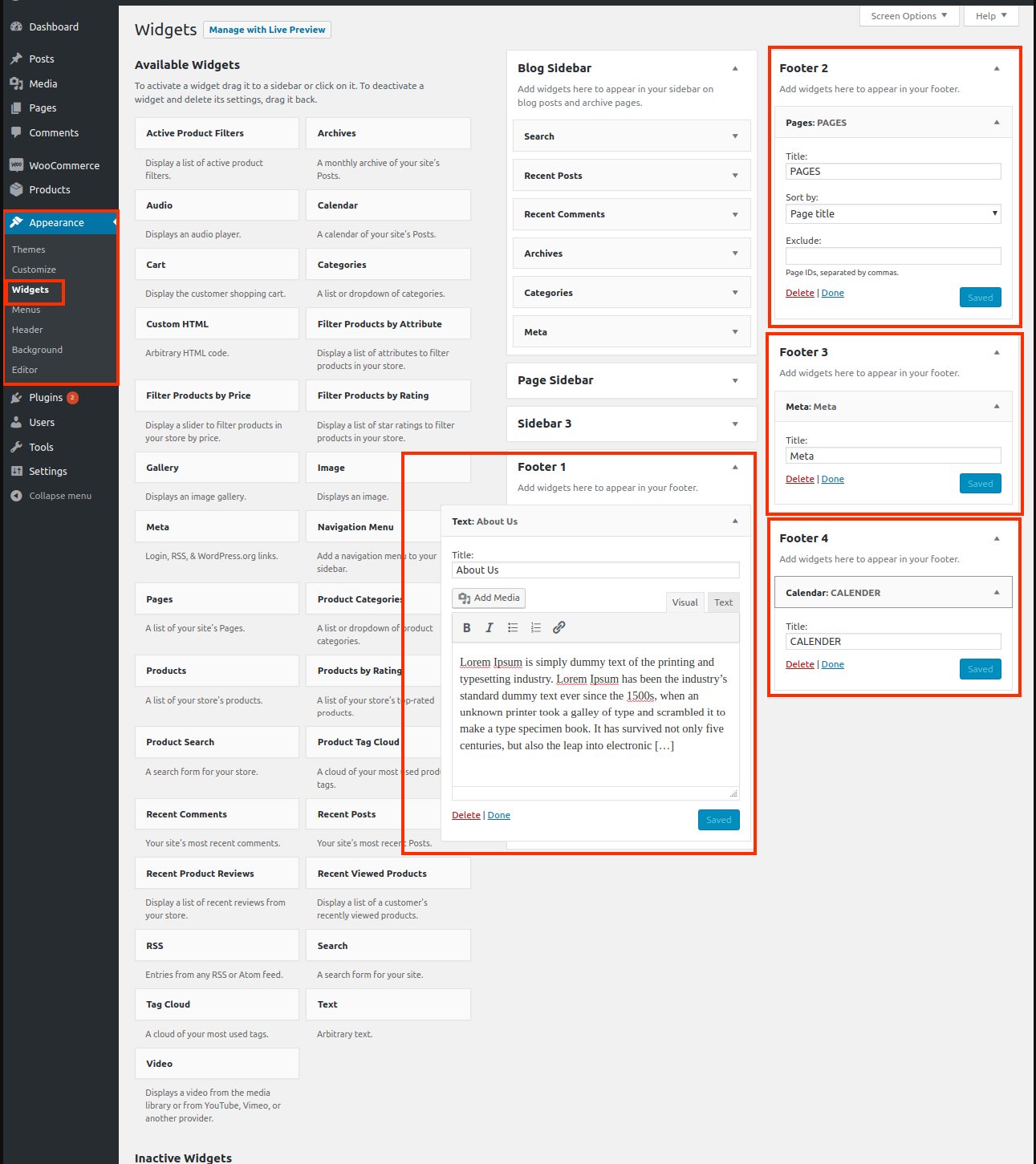
Task: Click the Italic formatting icon
Action: 489,627
